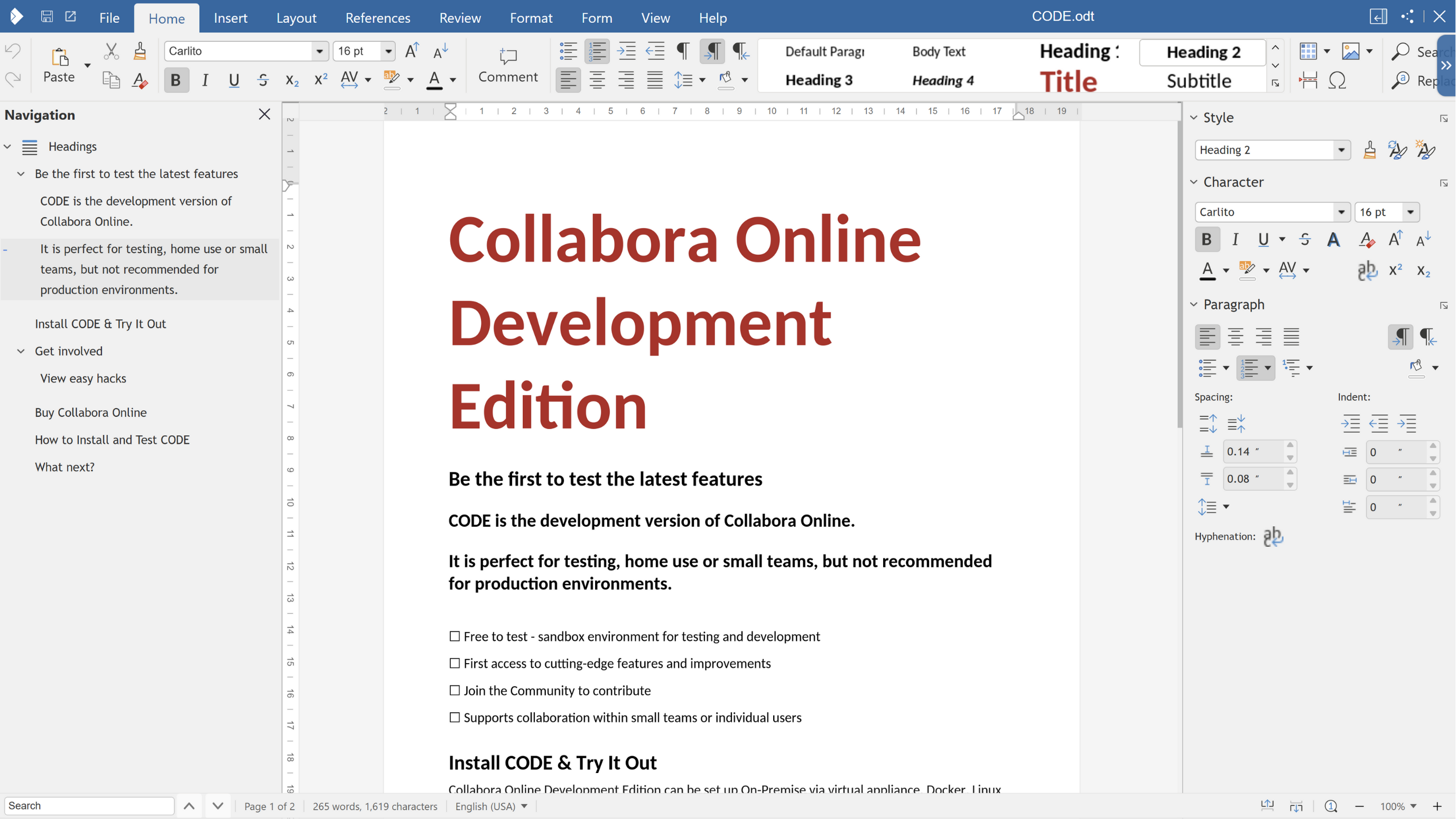Toggle Bold in the ribbon toolbar
Image resolution: width=1456 pixels, height=819 pixels.
coord(176,80)
